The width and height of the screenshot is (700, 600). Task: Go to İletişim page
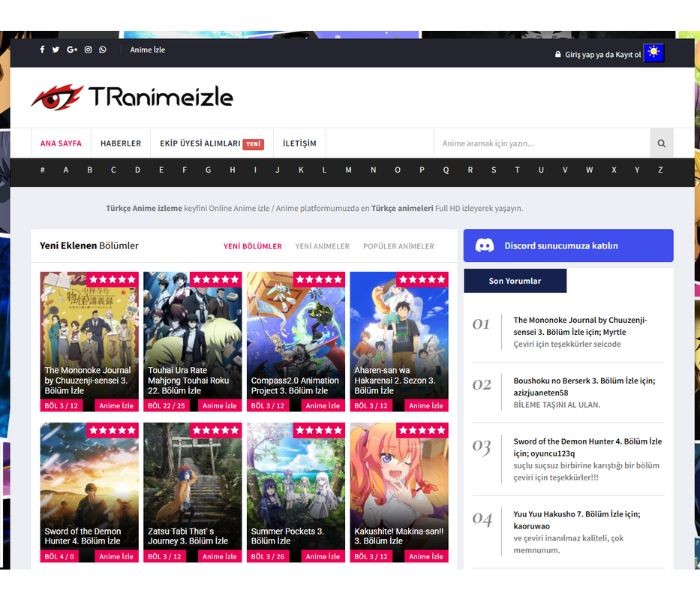click(299, 144)
